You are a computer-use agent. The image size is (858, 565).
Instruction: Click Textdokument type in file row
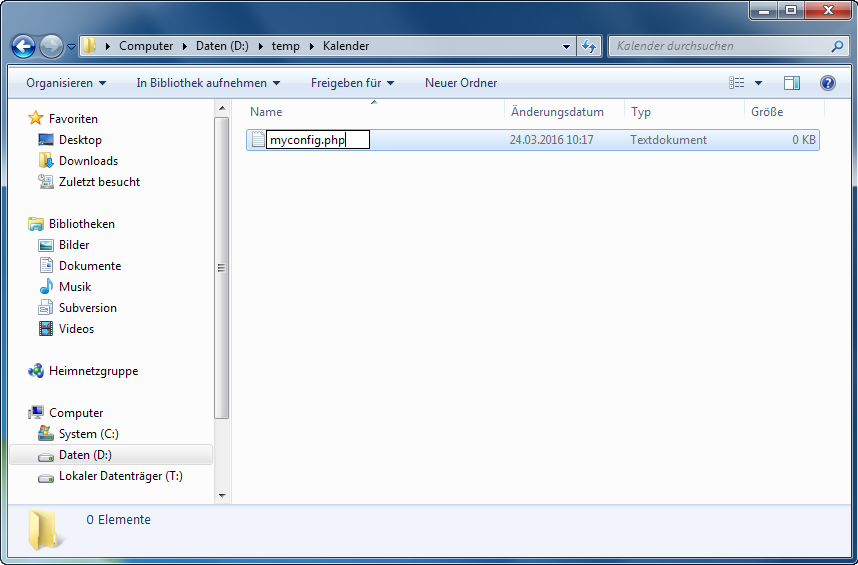[x=669, y=140]
